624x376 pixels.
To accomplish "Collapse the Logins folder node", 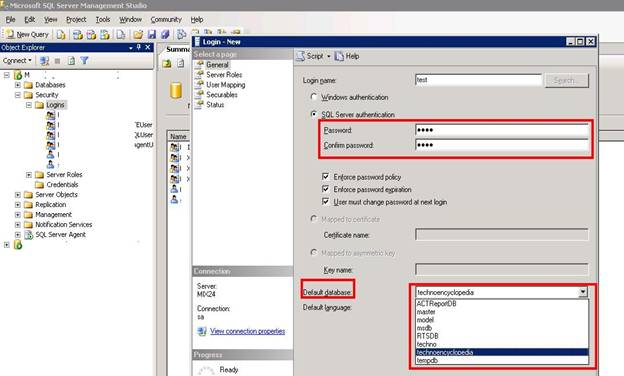I will pyautogui.click(x=29, y=105).
